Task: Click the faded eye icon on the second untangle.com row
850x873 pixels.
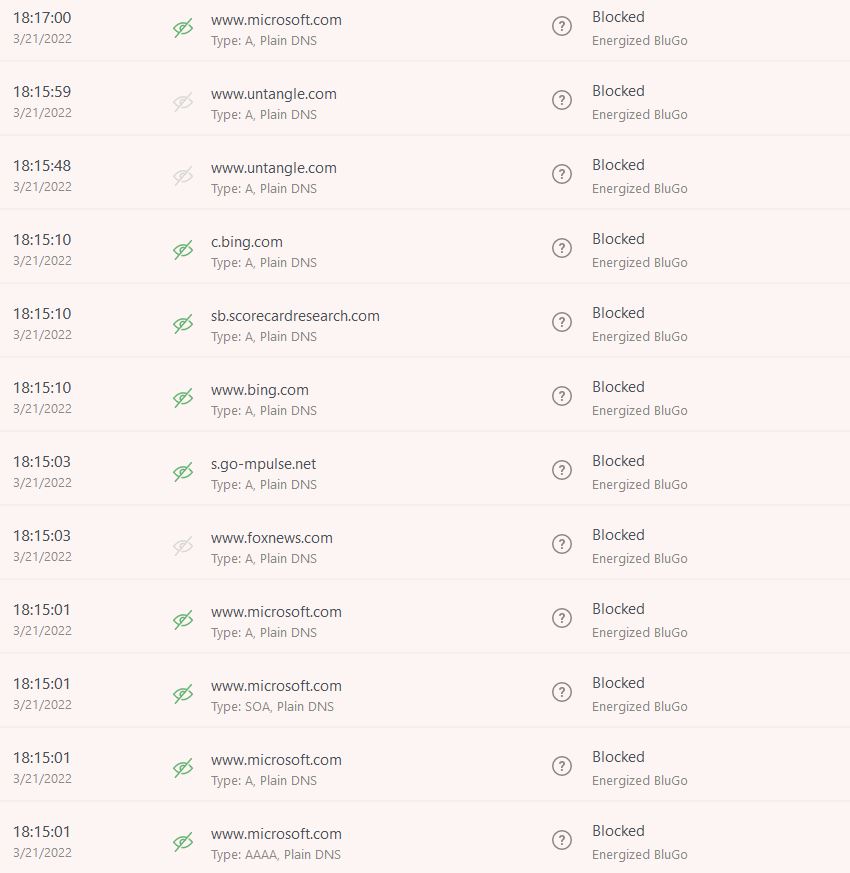Action: point(183,175)
